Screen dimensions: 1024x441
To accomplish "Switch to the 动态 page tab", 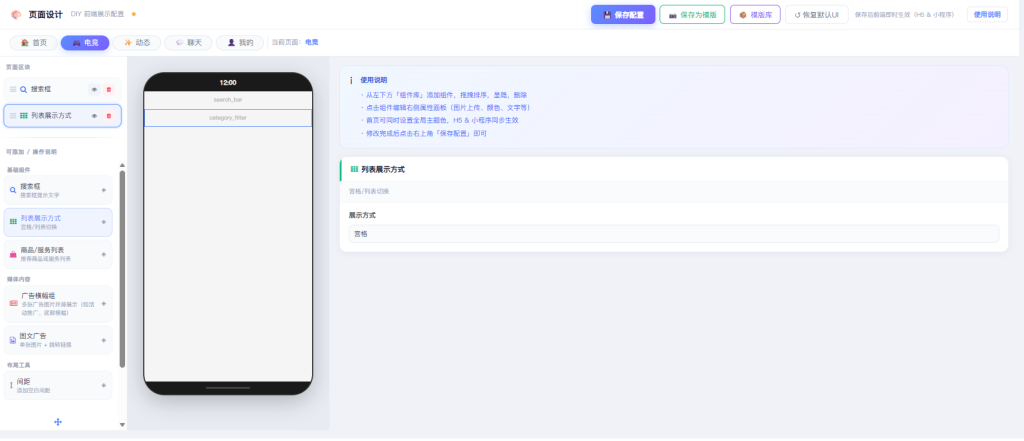I will 136,42.
